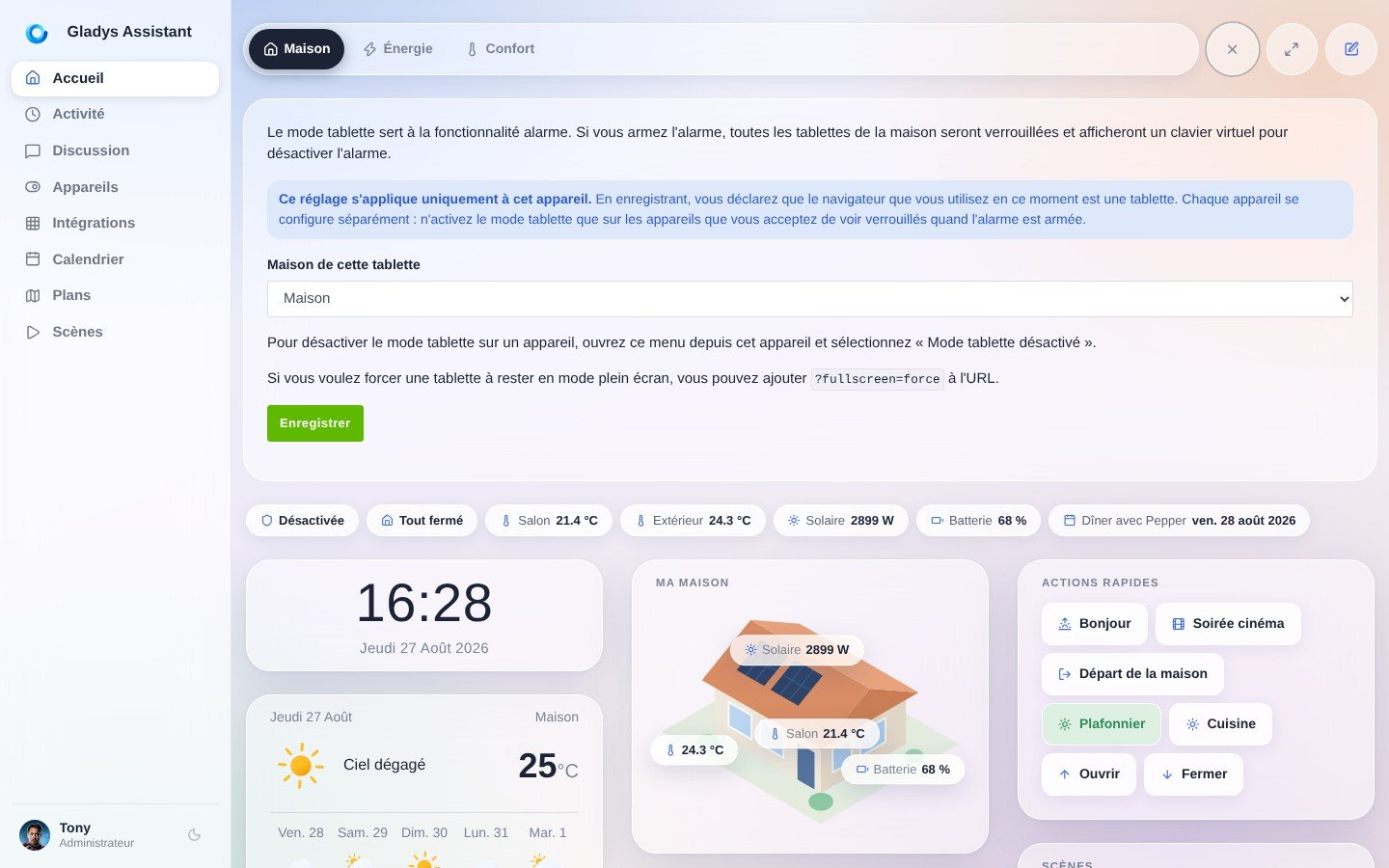
Task: Launch the Soirée cinéma scene
Action: coord(1228,624)
